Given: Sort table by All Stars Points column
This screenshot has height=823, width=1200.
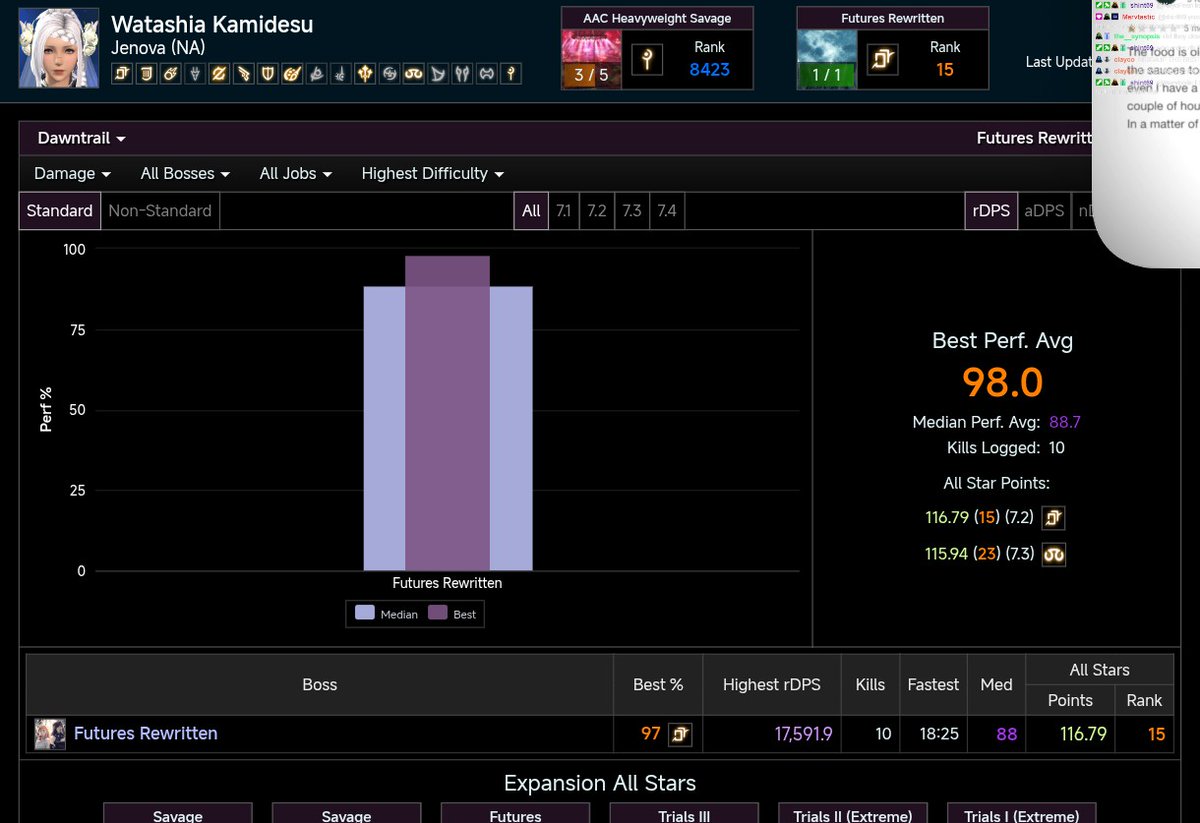Looking at the screenshot, I should [x=1070, y=701].
